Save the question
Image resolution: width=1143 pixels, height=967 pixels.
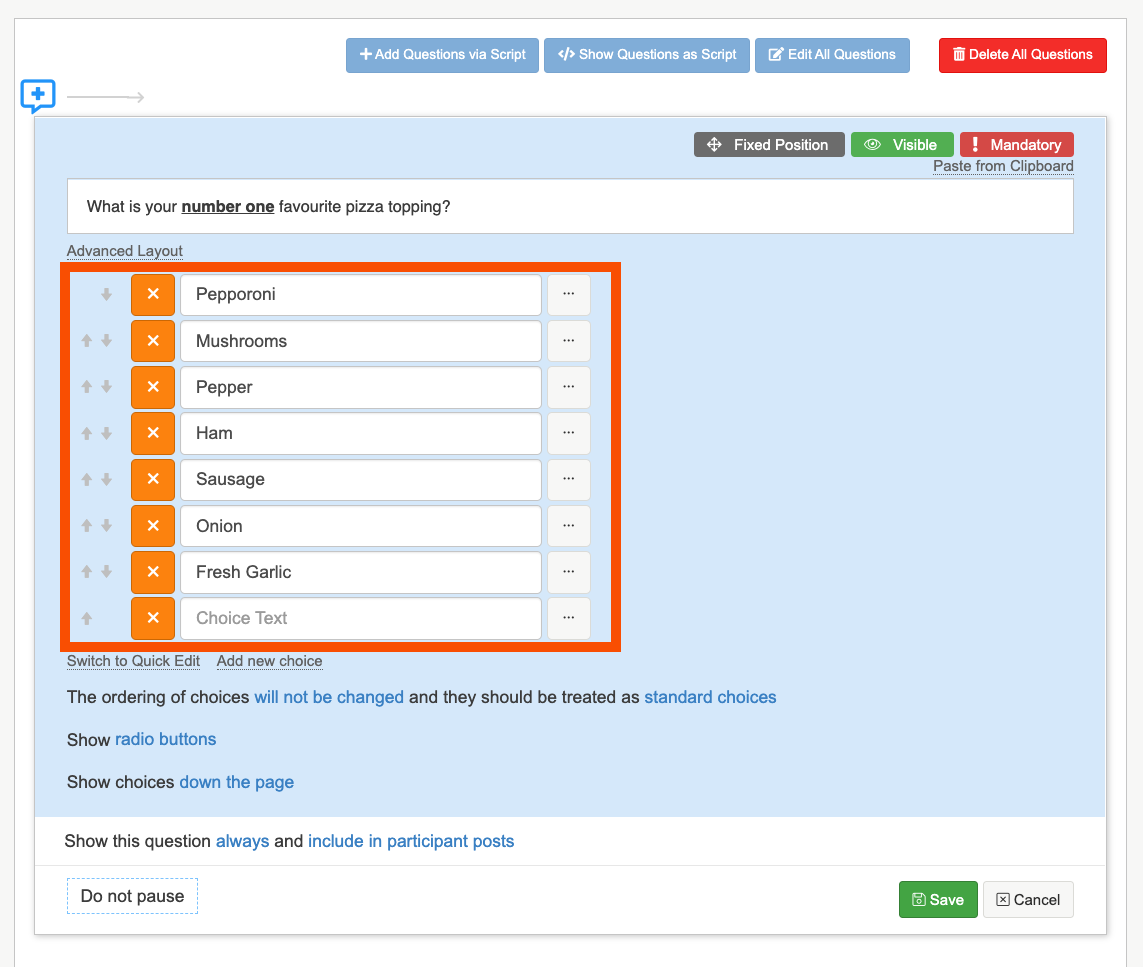pyautogui.click(x=937, y=900)
